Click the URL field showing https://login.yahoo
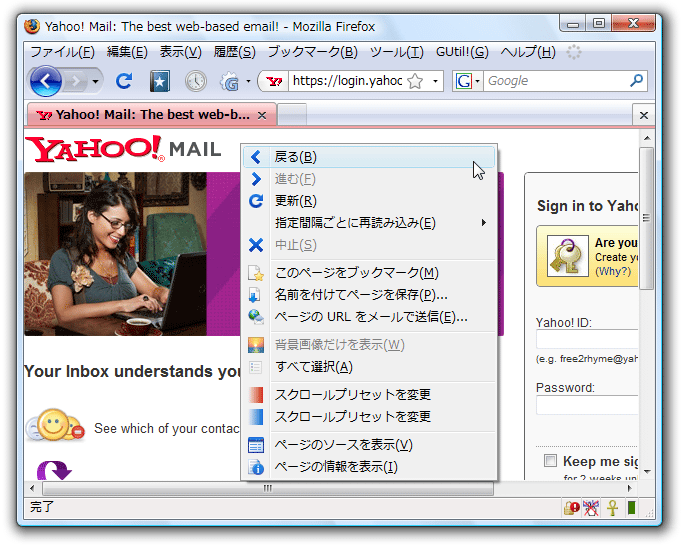 coord(347,81)
